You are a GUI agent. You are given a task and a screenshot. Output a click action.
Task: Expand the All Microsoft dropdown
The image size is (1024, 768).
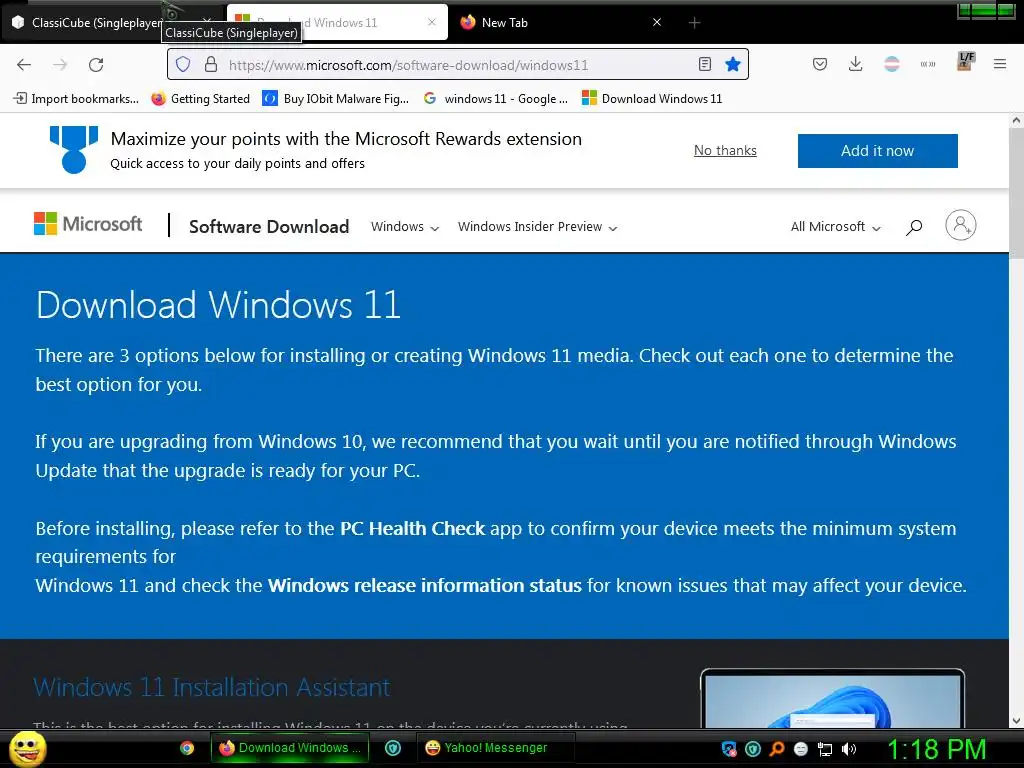(x=836, y=227)
